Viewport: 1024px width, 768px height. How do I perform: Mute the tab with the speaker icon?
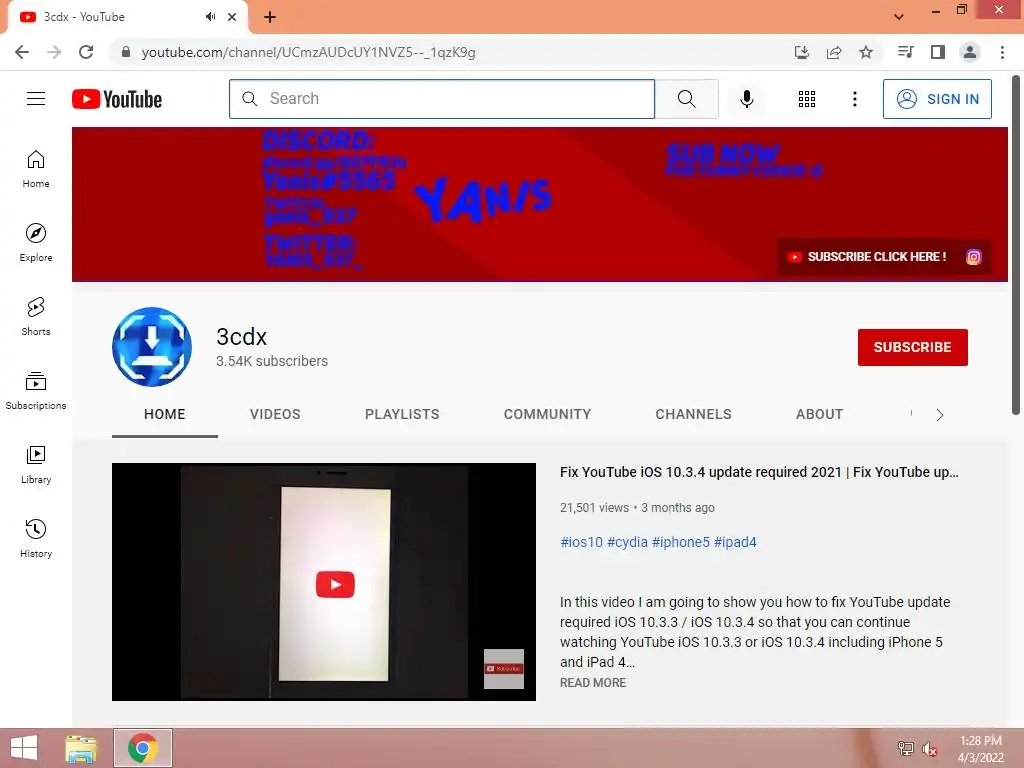tap(210, 17)
